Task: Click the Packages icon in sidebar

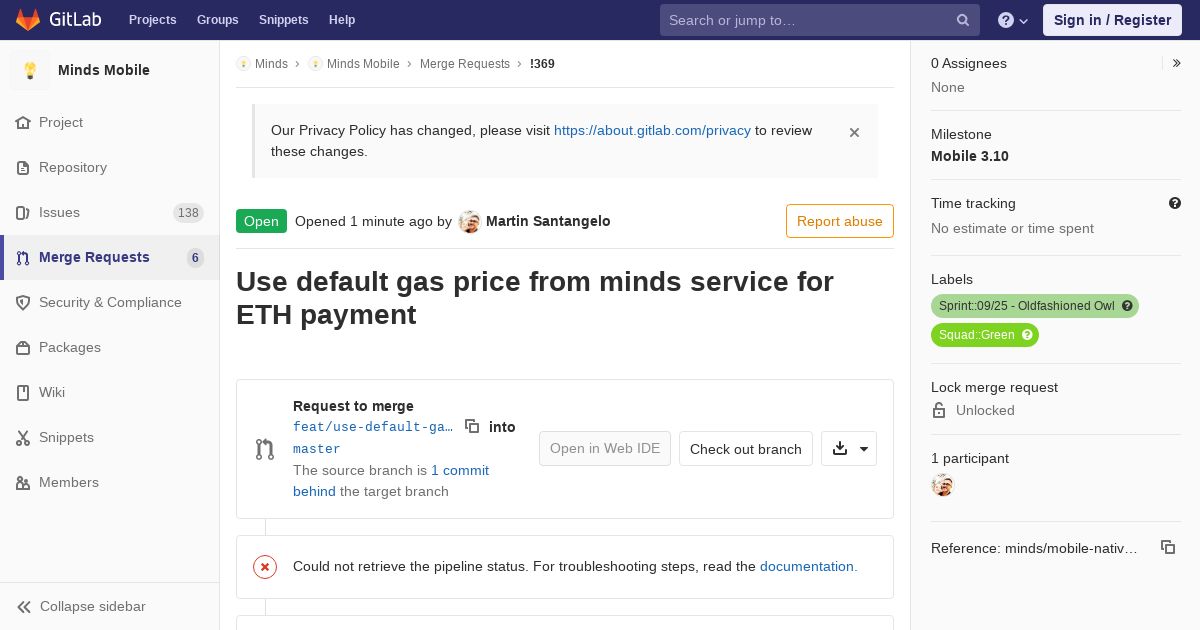Action: click(x=23, y=347)
